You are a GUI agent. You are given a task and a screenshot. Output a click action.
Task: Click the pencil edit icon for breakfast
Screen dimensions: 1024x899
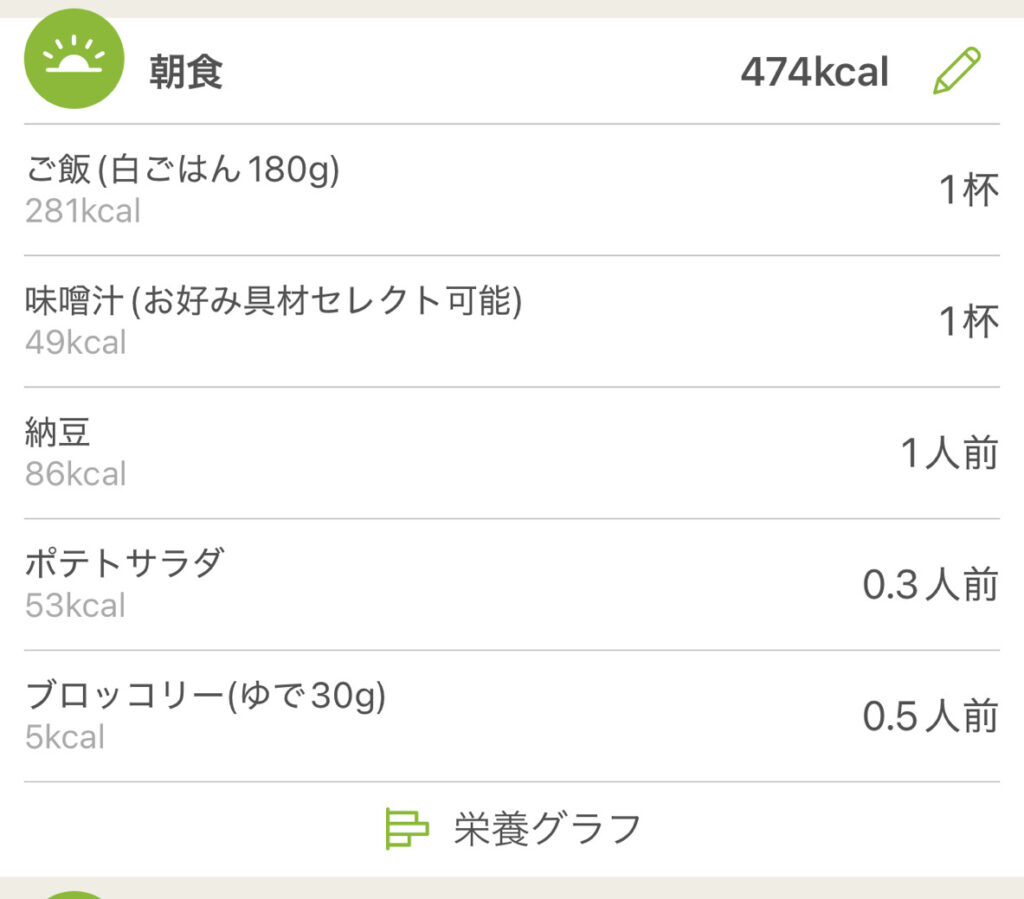coord(956,71)
